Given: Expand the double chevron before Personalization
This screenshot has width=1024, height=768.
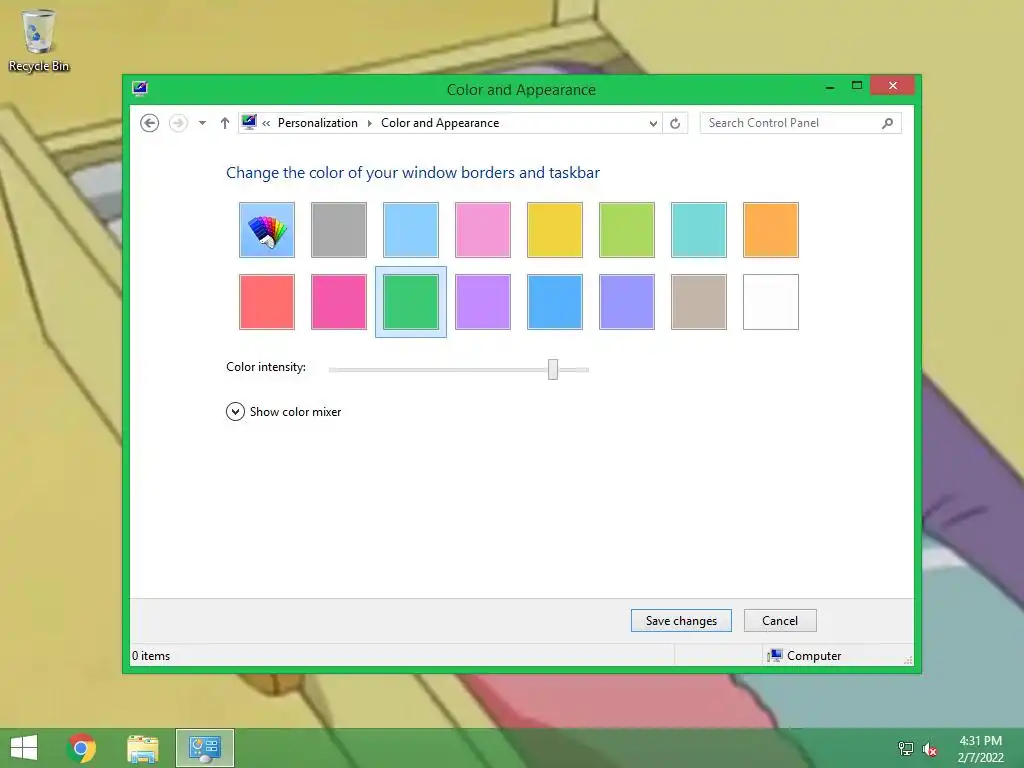Looking at the screenshot, I should 266,123.
